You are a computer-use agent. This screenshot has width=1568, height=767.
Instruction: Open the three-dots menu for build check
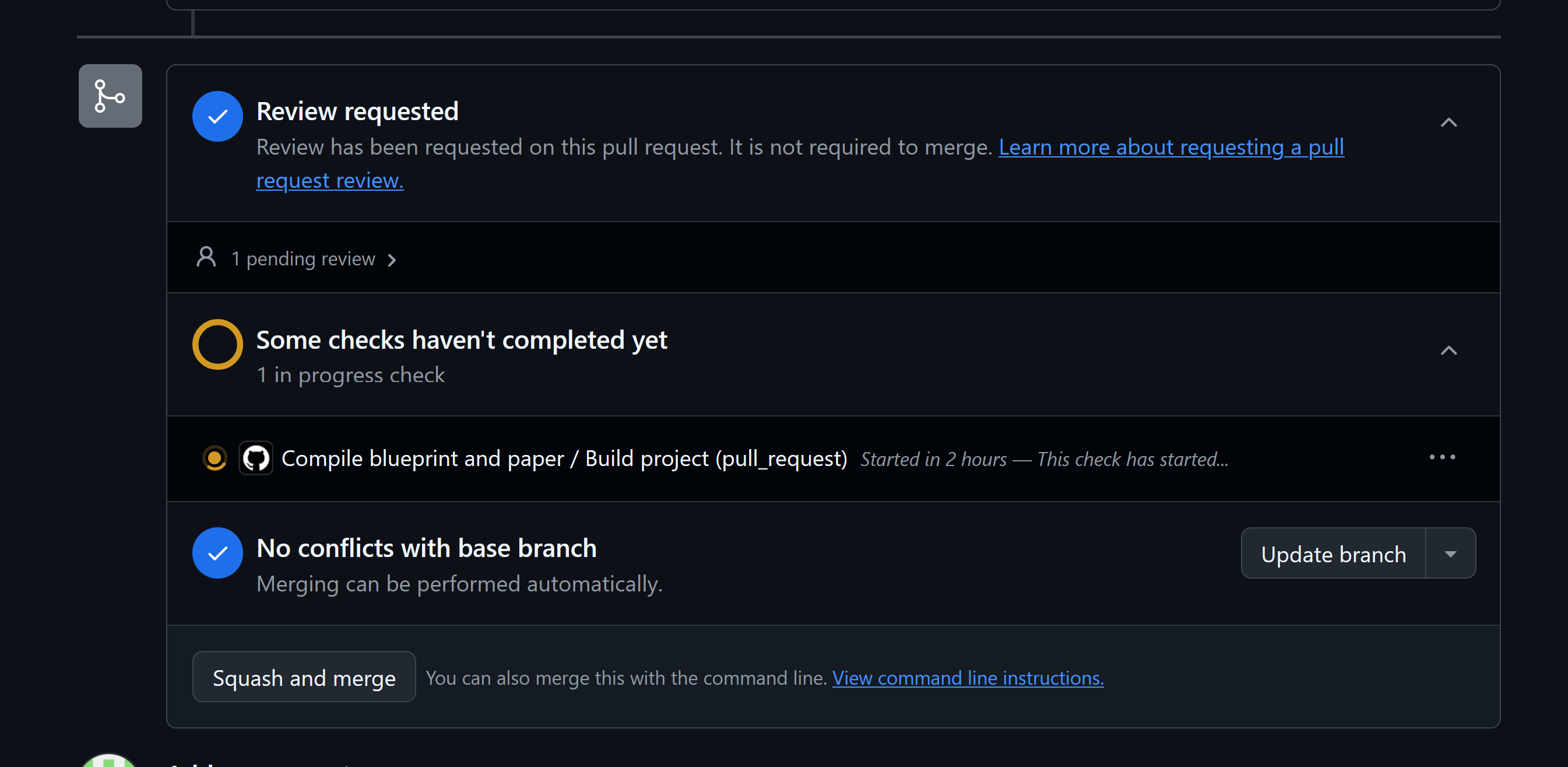(1442, 457)
